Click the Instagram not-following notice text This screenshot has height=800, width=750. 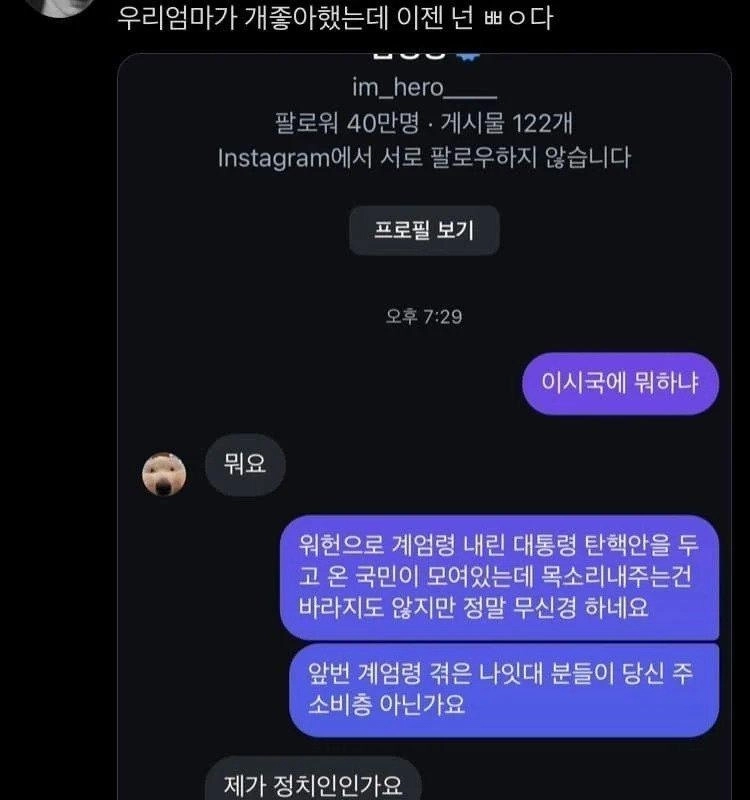coord(424,158)
